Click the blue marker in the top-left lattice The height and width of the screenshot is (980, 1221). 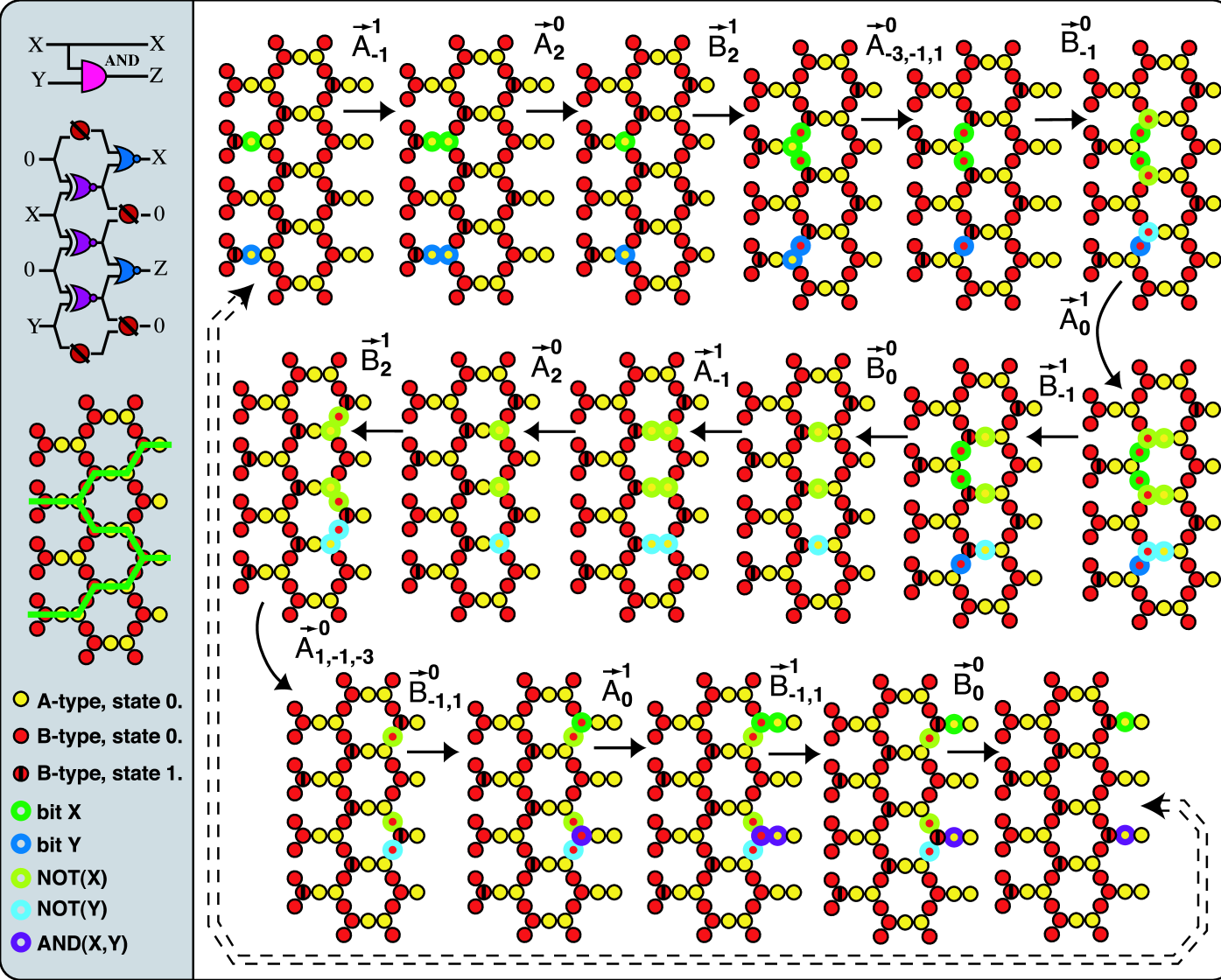[251, 255]
